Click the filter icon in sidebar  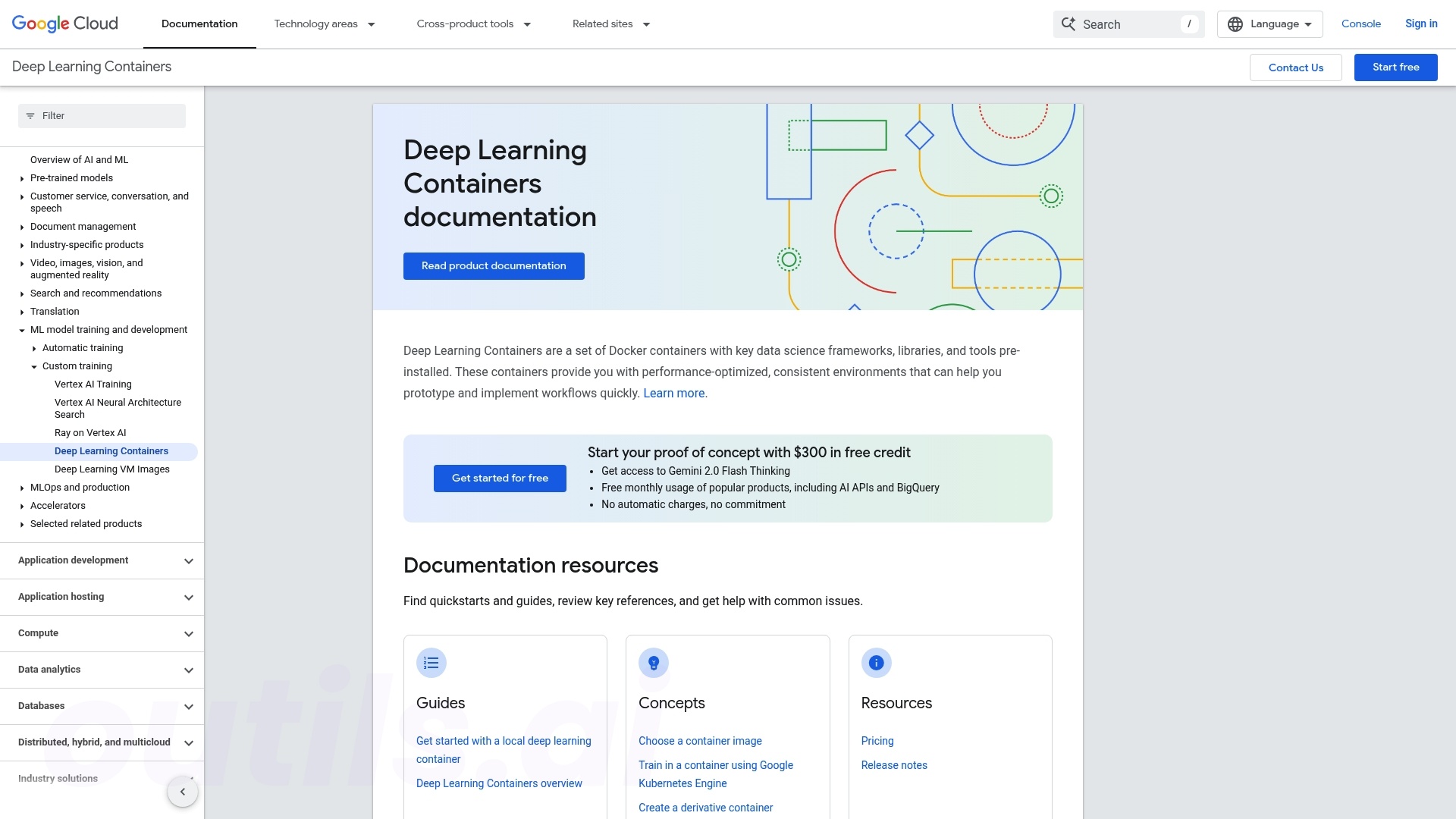[x=30, y=116]
